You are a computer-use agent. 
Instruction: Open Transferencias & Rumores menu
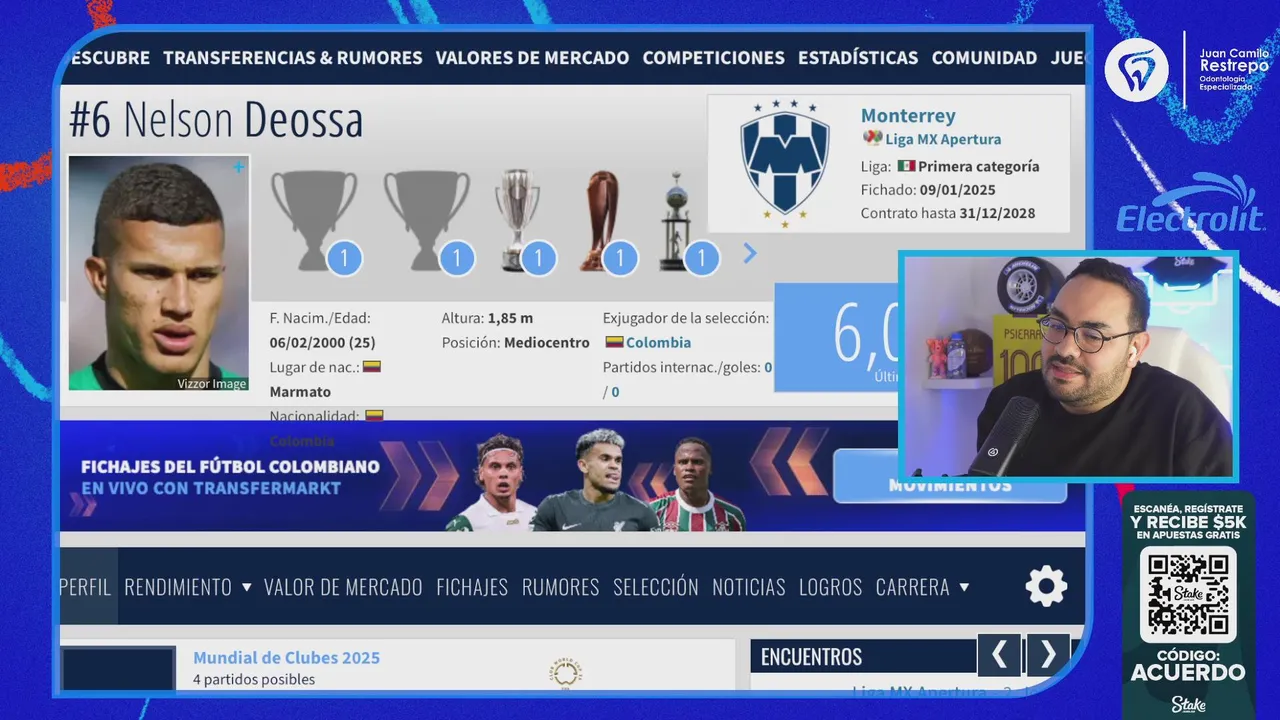pos(293,58)
